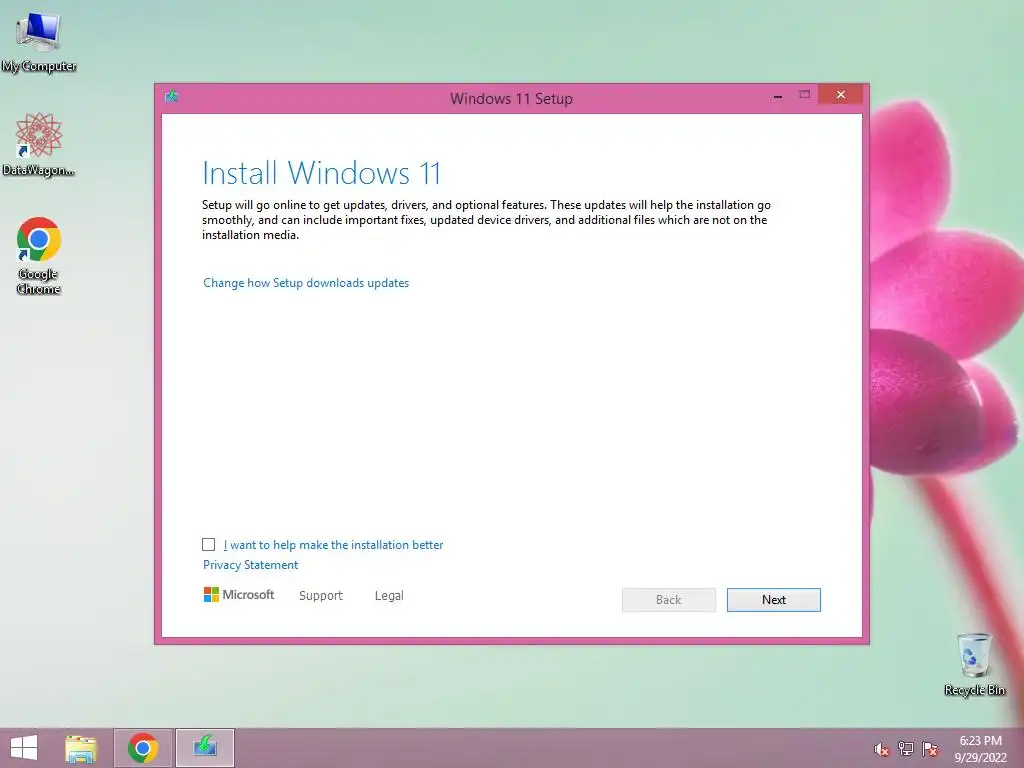Select the DataWagon desktop shortcut
The image size is (1024, 768).
click(x=39, y=144)
